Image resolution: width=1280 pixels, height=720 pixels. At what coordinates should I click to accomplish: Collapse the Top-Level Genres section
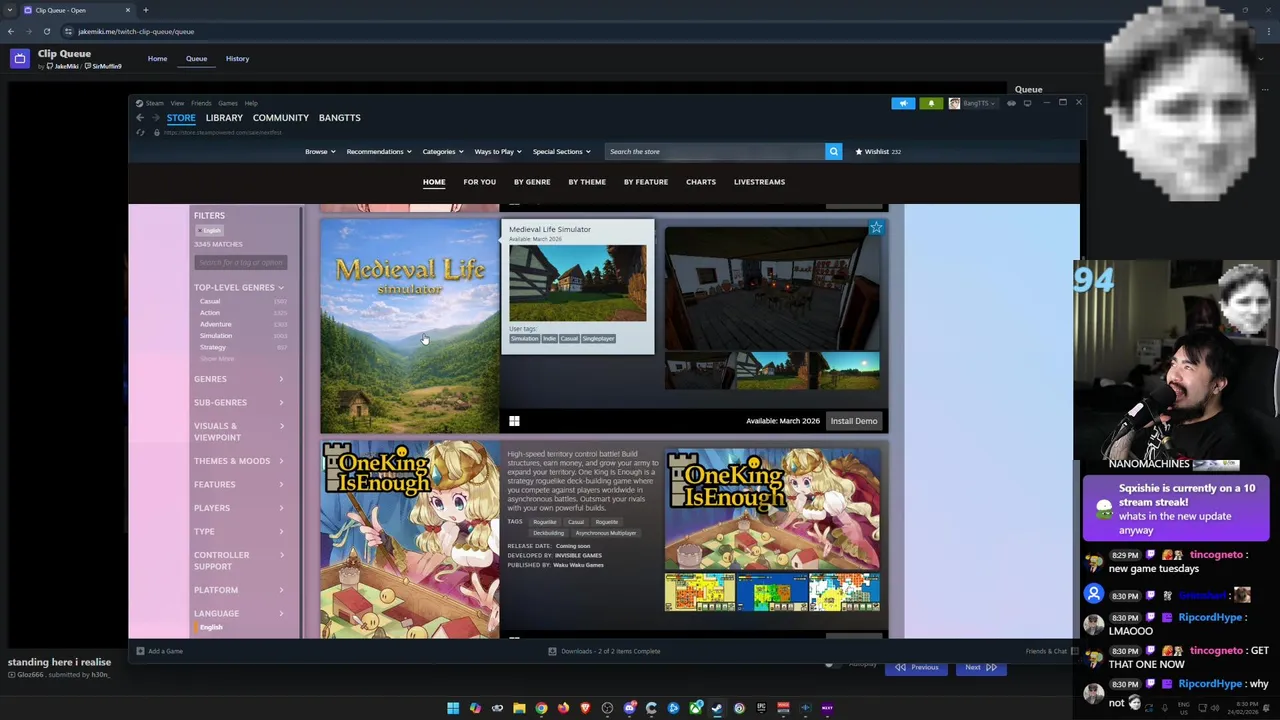[238, 287]
